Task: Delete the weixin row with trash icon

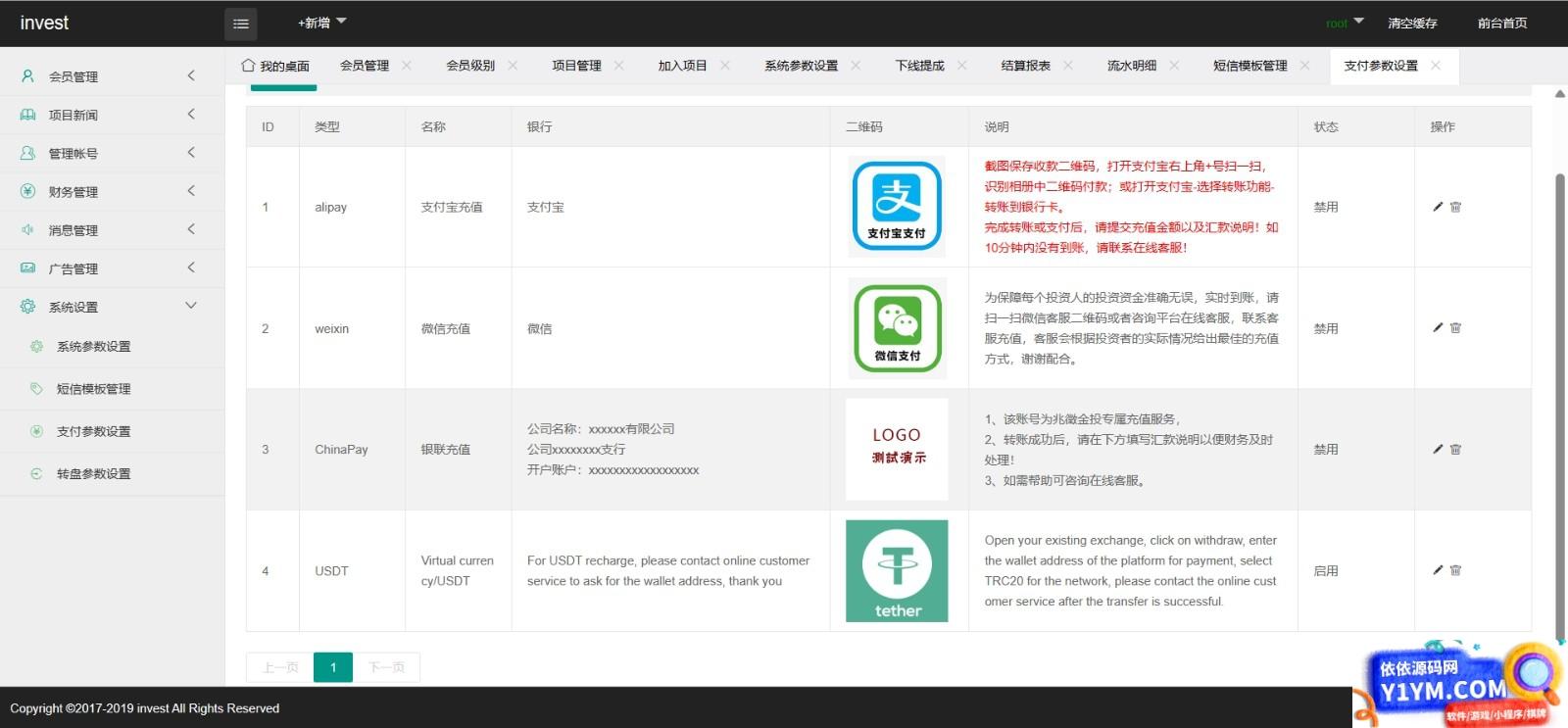Action: coord(1455,328)
